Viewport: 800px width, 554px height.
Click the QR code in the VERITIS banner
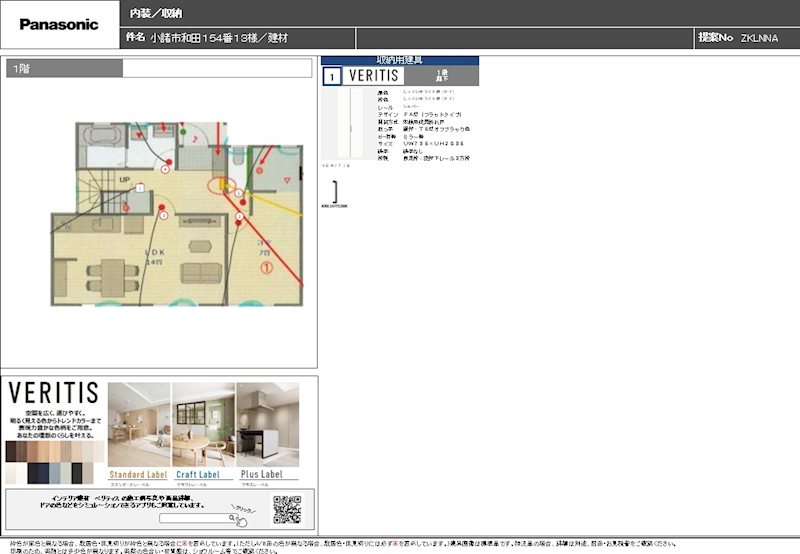pos(287,509)
